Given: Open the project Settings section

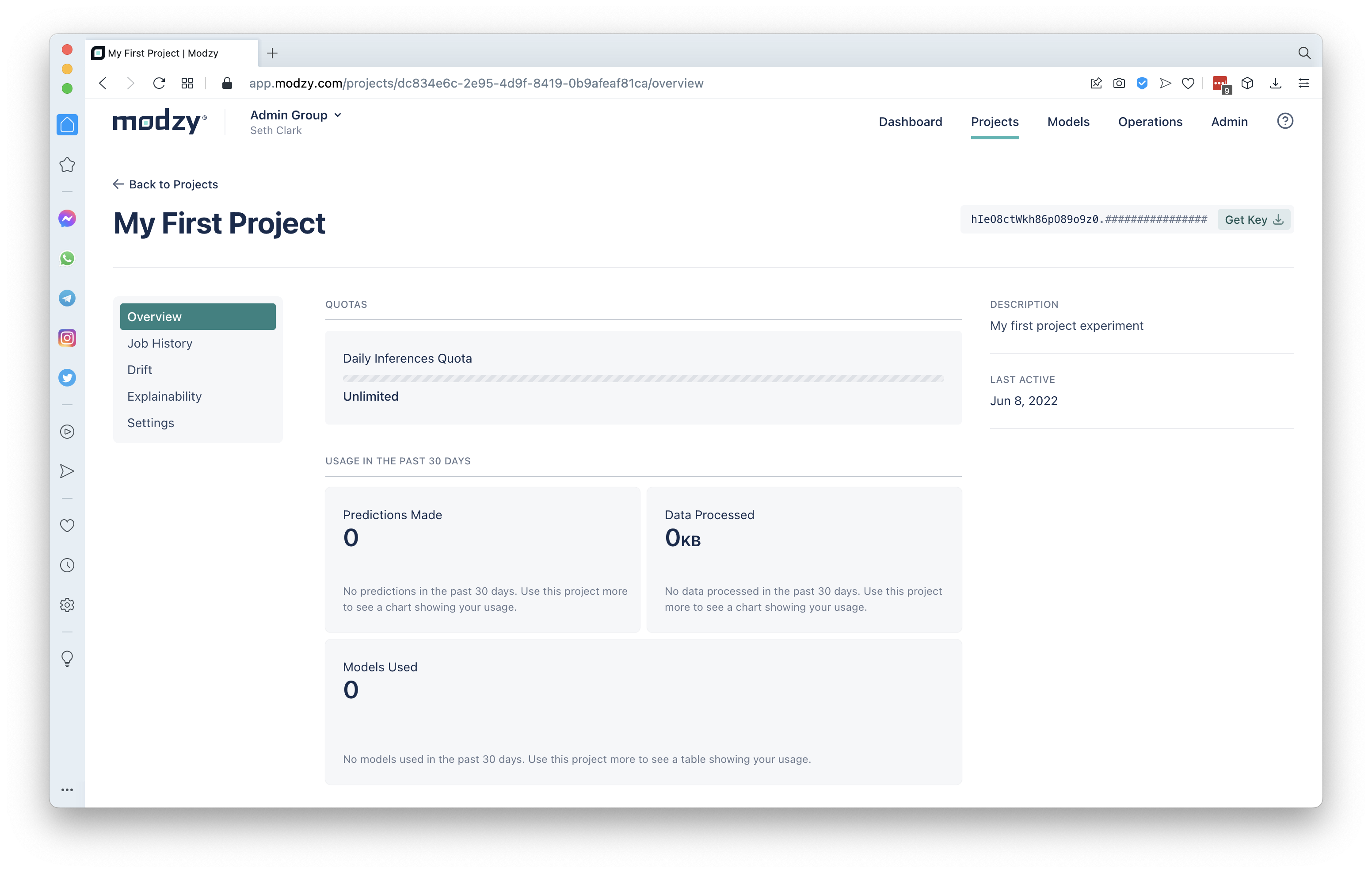Looking at the screenshot, I should click(x=150, y=422).
